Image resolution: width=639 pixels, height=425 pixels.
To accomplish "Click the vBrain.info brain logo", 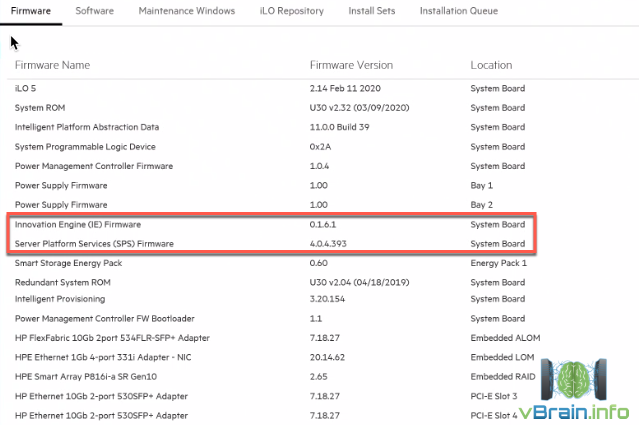I will coord(574,380).
